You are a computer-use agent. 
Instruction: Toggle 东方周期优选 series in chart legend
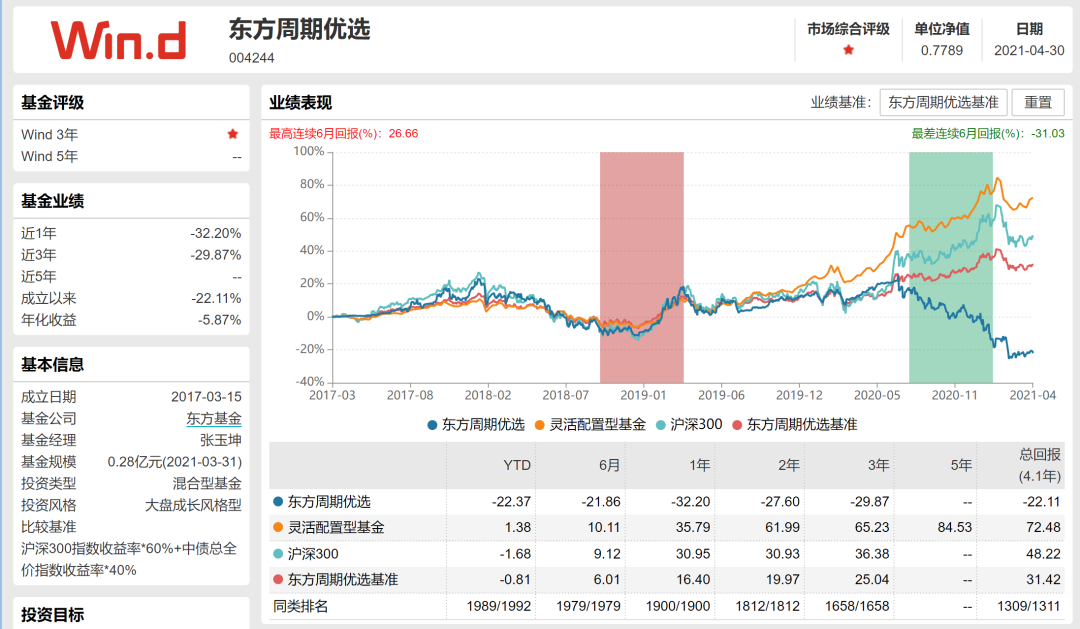(x=476, y=424)
